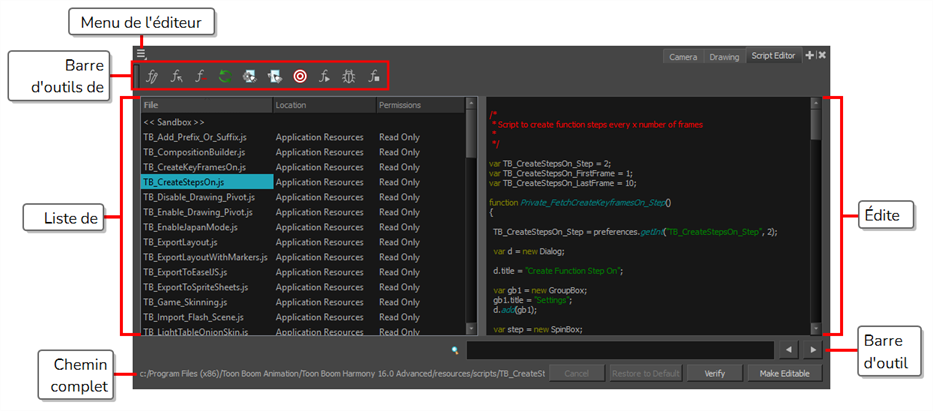
Task: Click the Make Editable button
Action: pos(785,374)
